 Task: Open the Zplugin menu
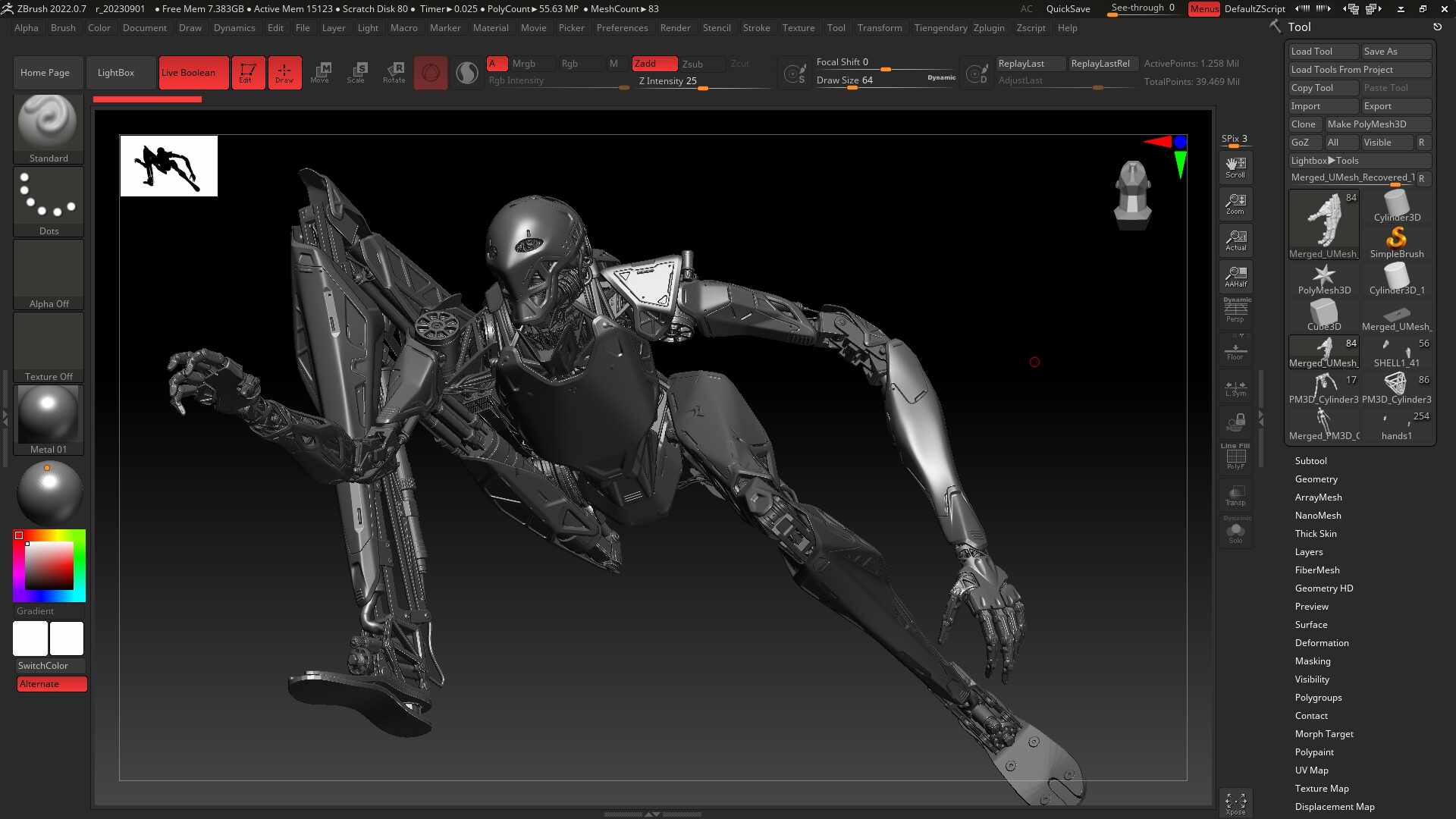click(x=988, y=28)
